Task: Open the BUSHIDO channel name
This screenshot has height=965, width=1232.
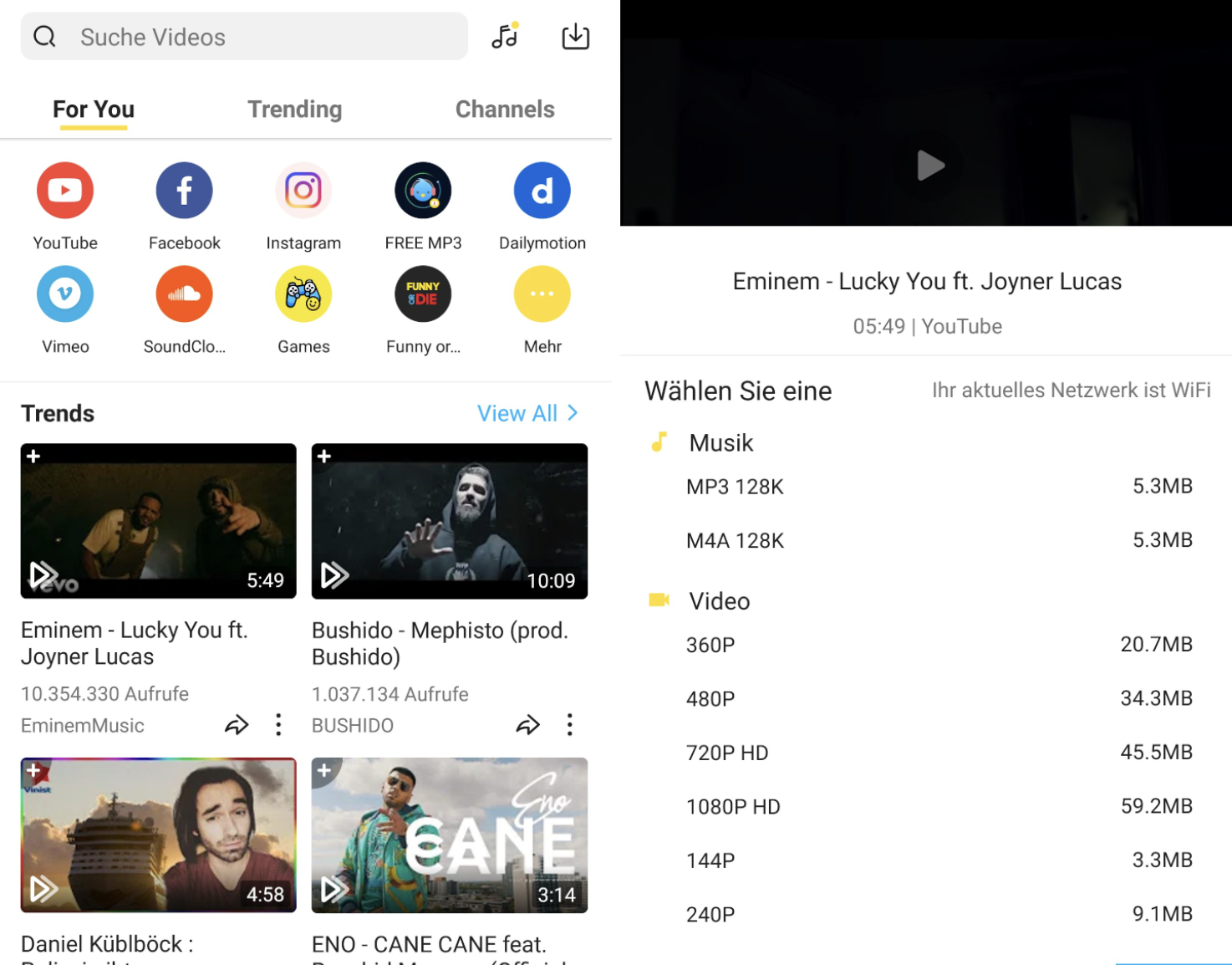Action: (353, 726)
